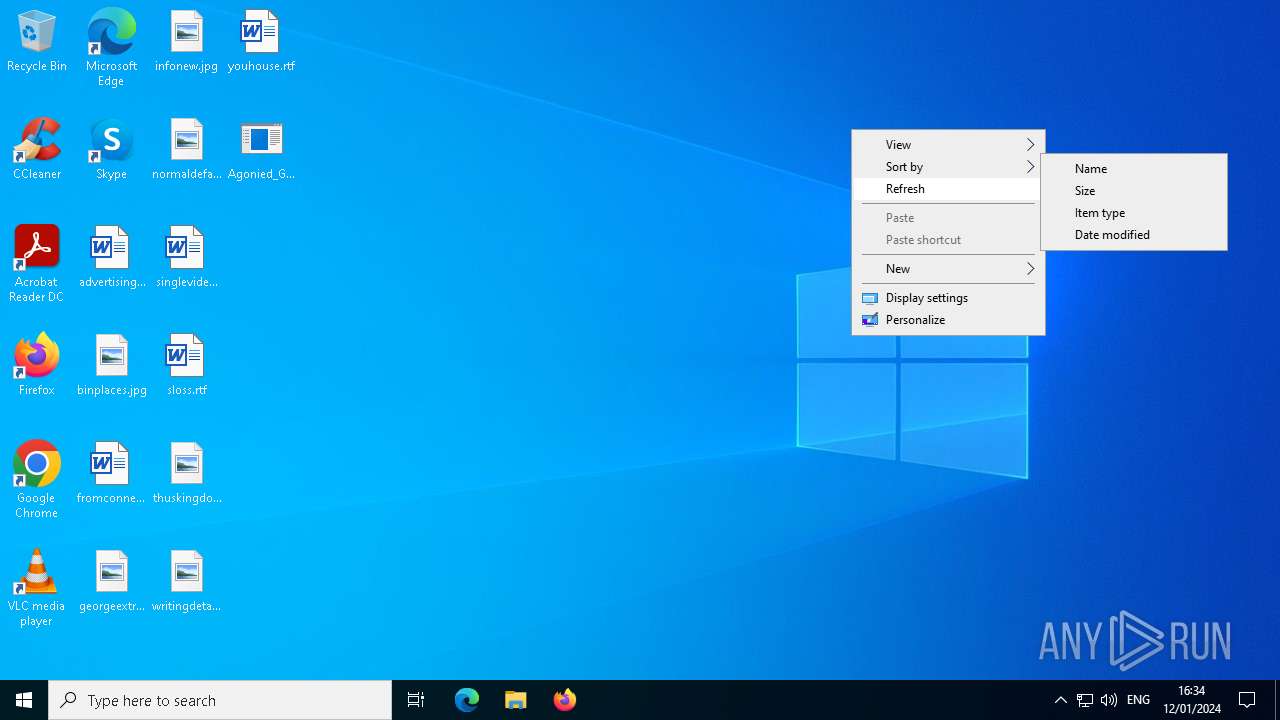Click the Show desktop strip at taskbar end
1280x720 pixels.
[1277, 700]
